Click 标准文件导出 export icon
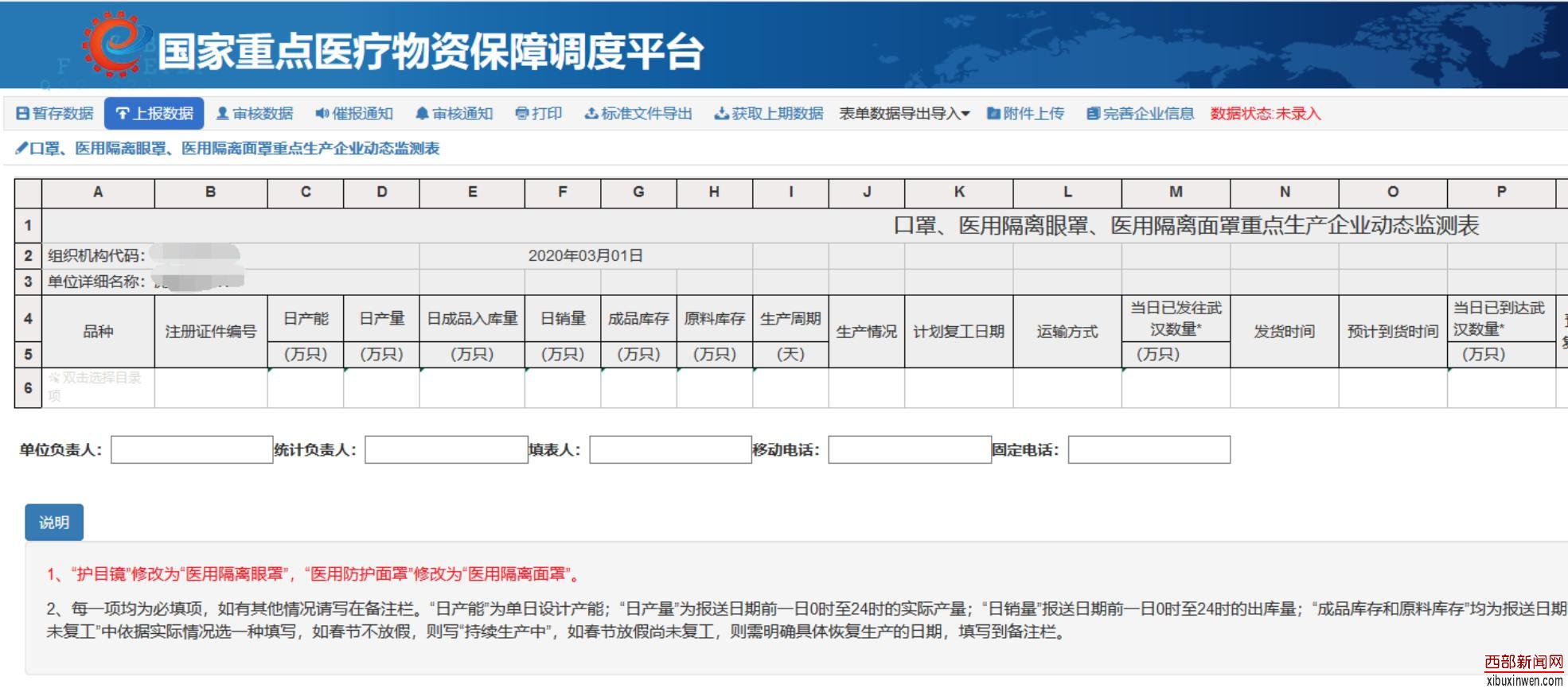 coord(591,114)
